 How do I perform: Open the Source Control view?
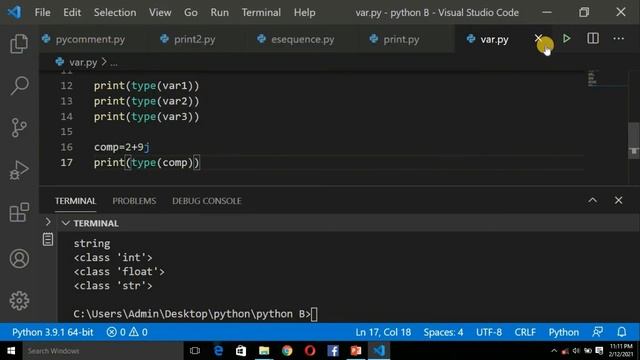point(19,128)
